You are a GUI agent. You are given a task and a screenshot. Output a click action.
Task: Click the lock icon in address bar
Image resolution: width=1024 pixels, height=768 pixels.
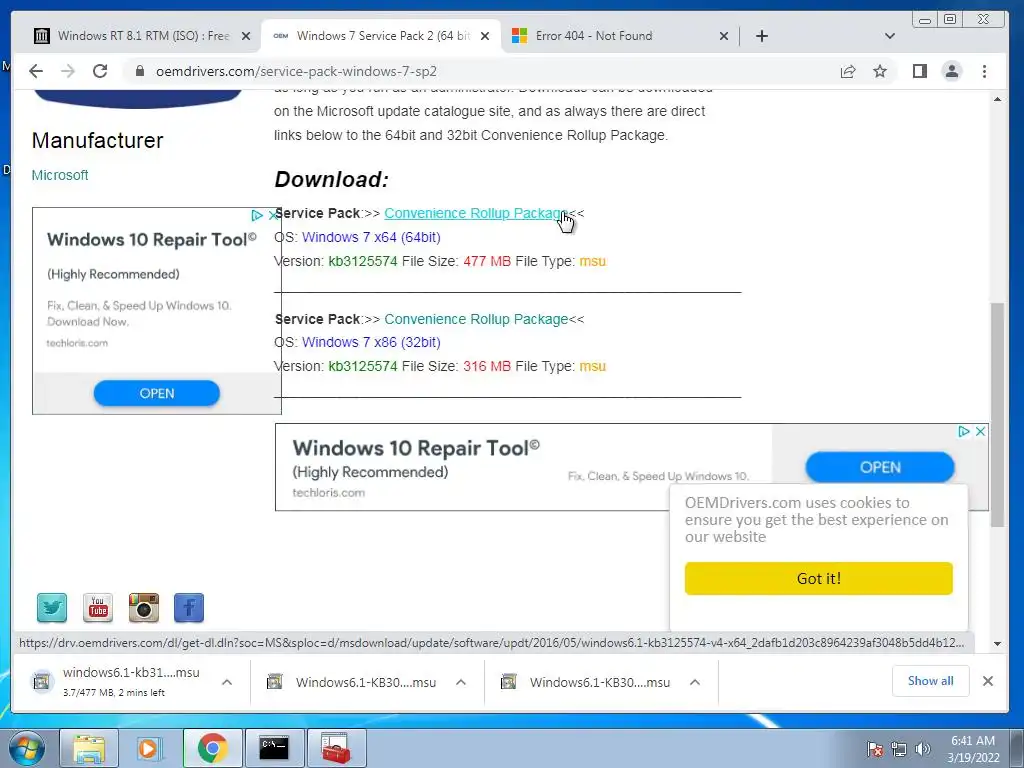click(x=139, y=71)
